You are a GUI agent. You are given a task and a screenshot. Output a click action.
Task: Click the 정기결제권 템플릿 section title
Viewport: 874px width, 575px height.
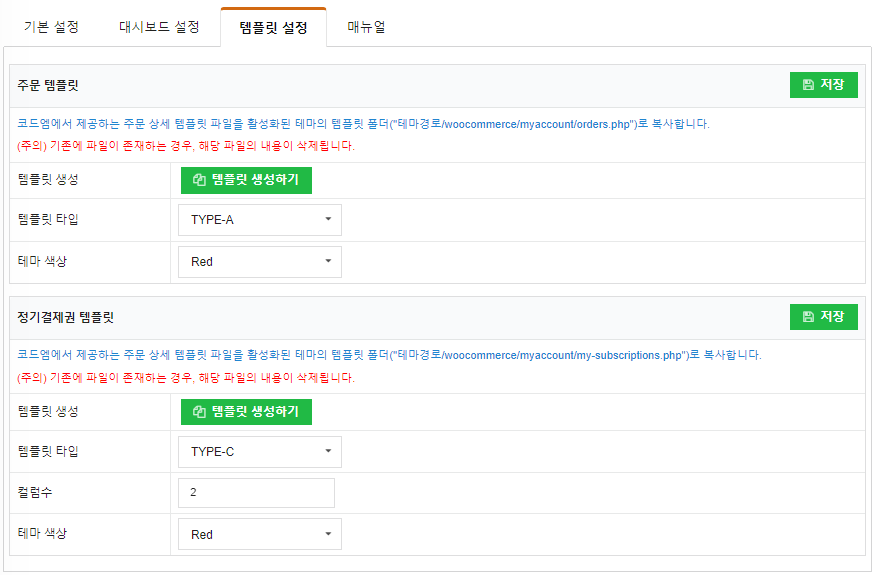pyautogui.click(x=66, y=318)
